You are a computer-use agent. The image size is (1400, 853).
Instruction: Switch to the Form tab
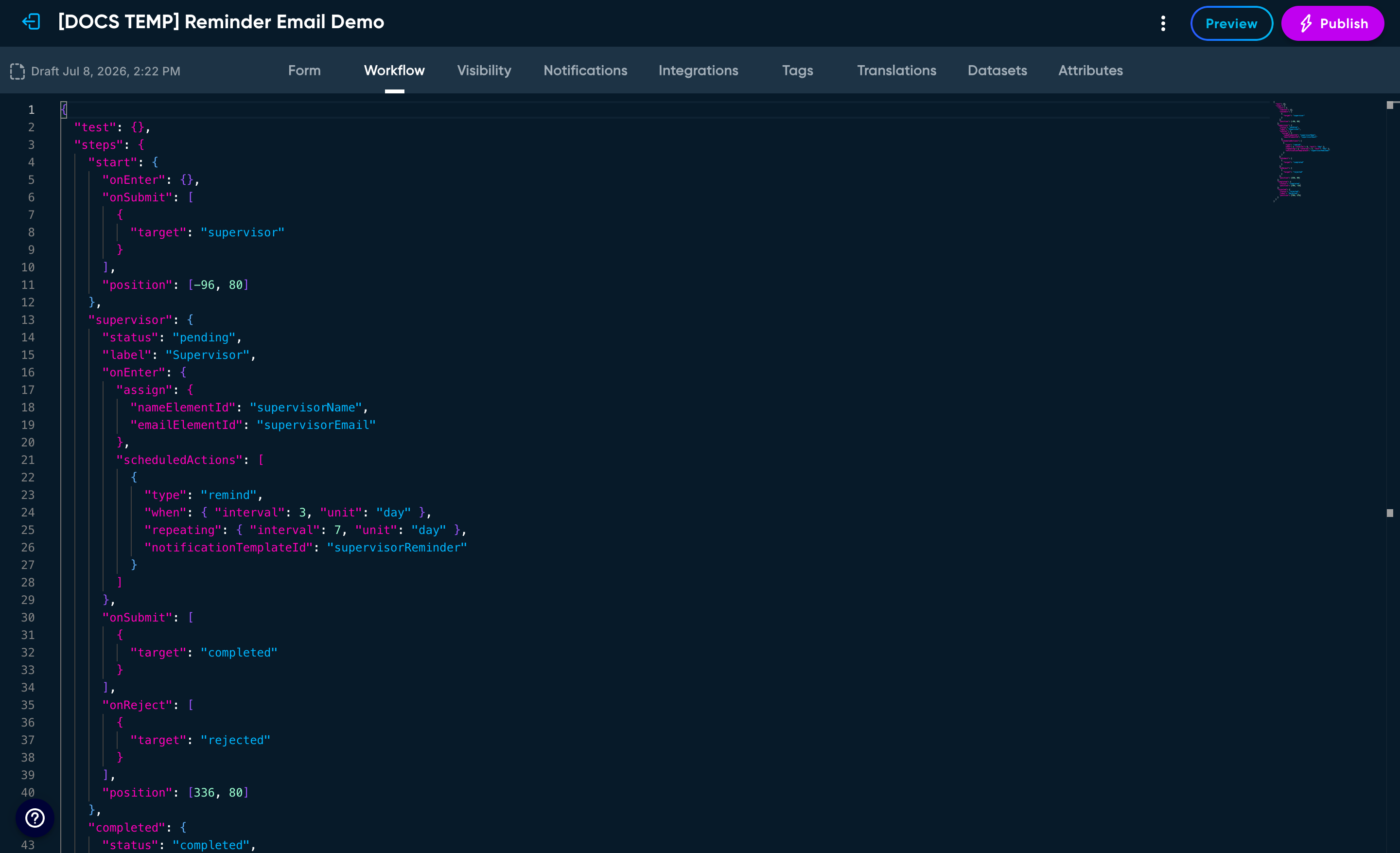point(304,71)
